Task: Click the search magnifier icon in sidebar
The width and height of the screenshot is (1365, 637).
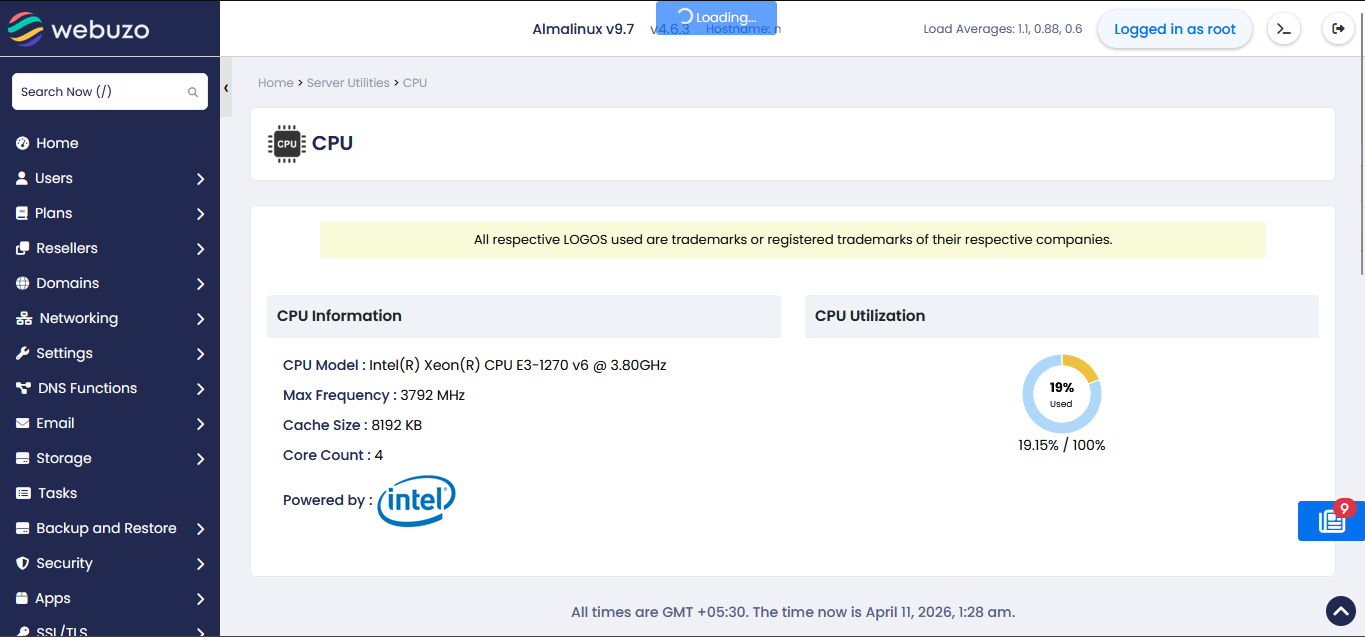Action: click(193, 92)
